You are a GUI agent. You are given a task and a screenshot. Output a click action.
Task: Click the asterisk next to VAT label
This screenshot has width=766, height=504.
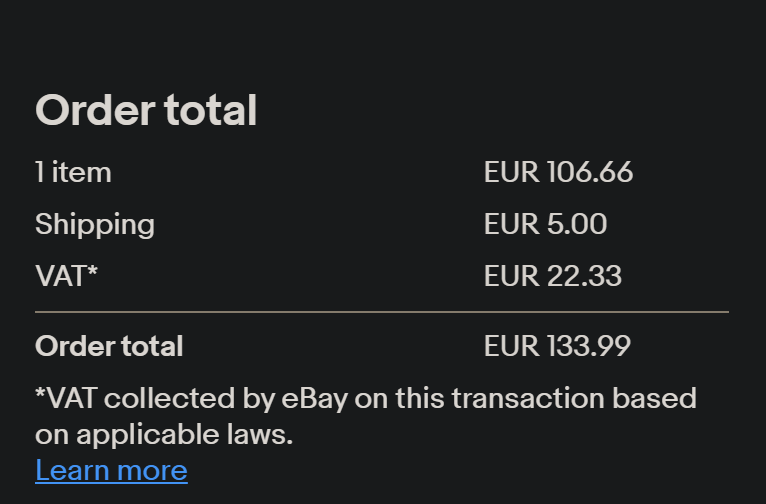click(93, 270)
